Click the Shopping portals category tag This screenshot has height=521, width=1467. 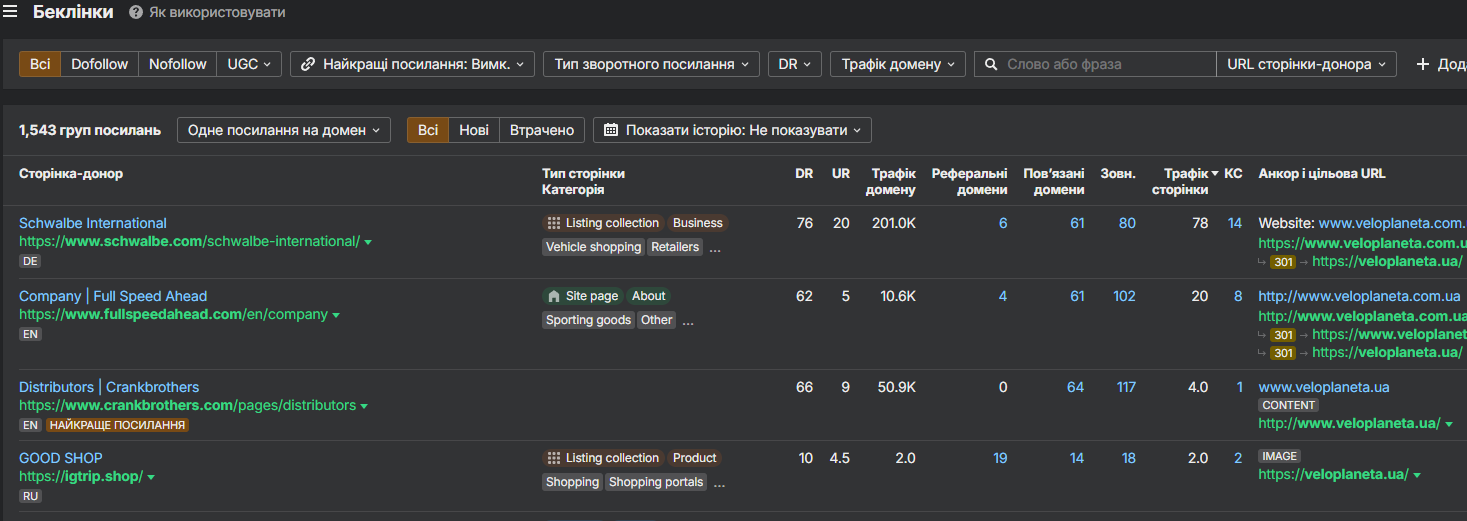(656, 482)
